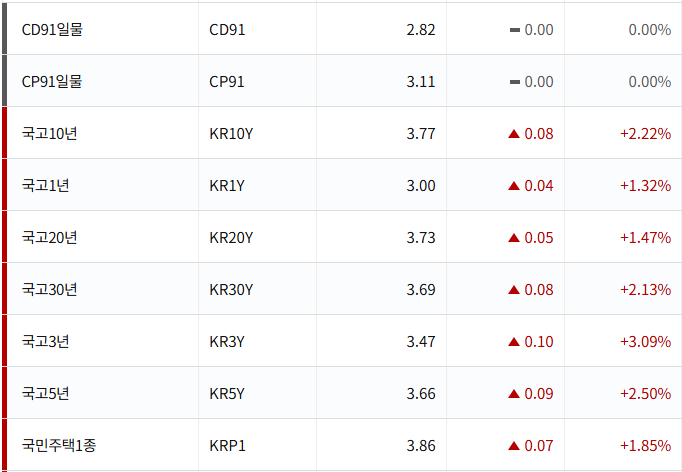Viewport: 682px width, 472px height.
Task: Click the KR5Y symbol code
Action: click(x=227, y=394)
